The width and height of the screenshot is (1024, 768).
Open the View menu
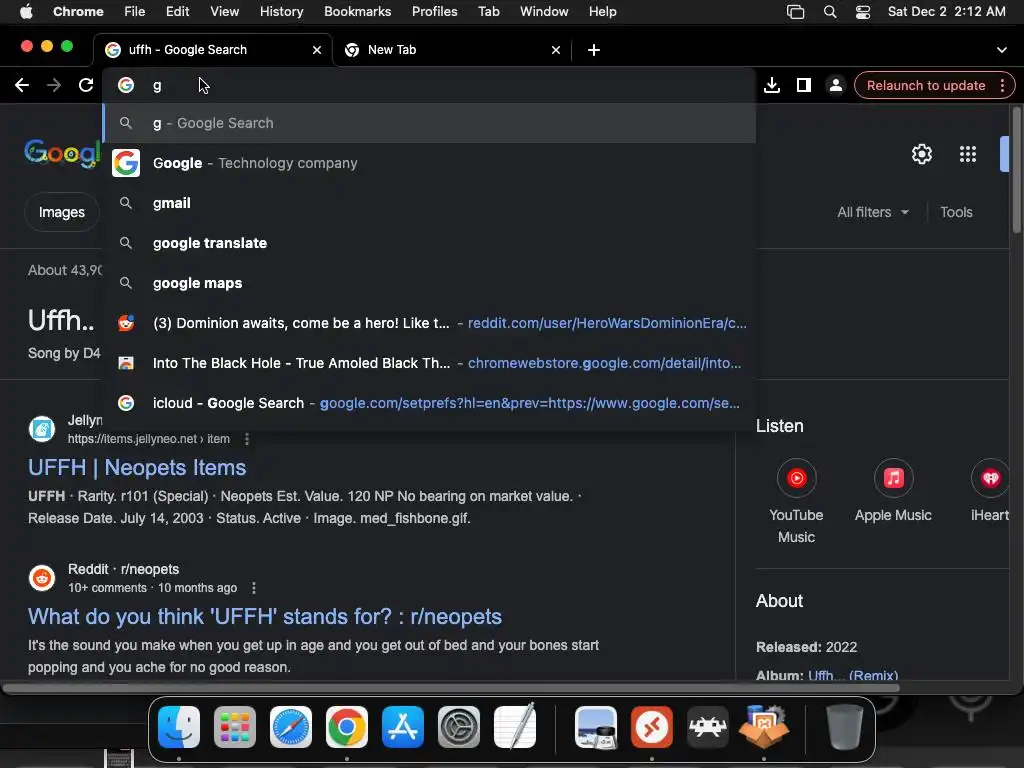[225, 12]
